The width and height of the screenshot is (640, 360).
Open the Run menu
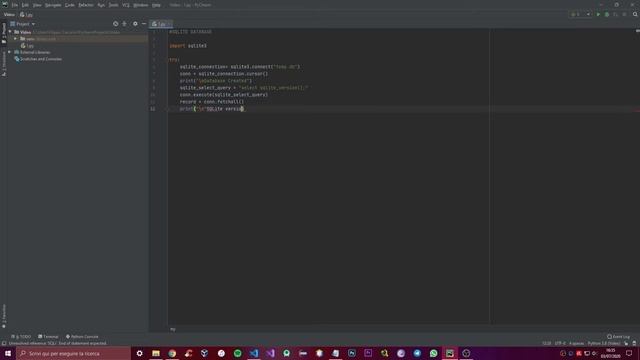(x=101, y=5)
